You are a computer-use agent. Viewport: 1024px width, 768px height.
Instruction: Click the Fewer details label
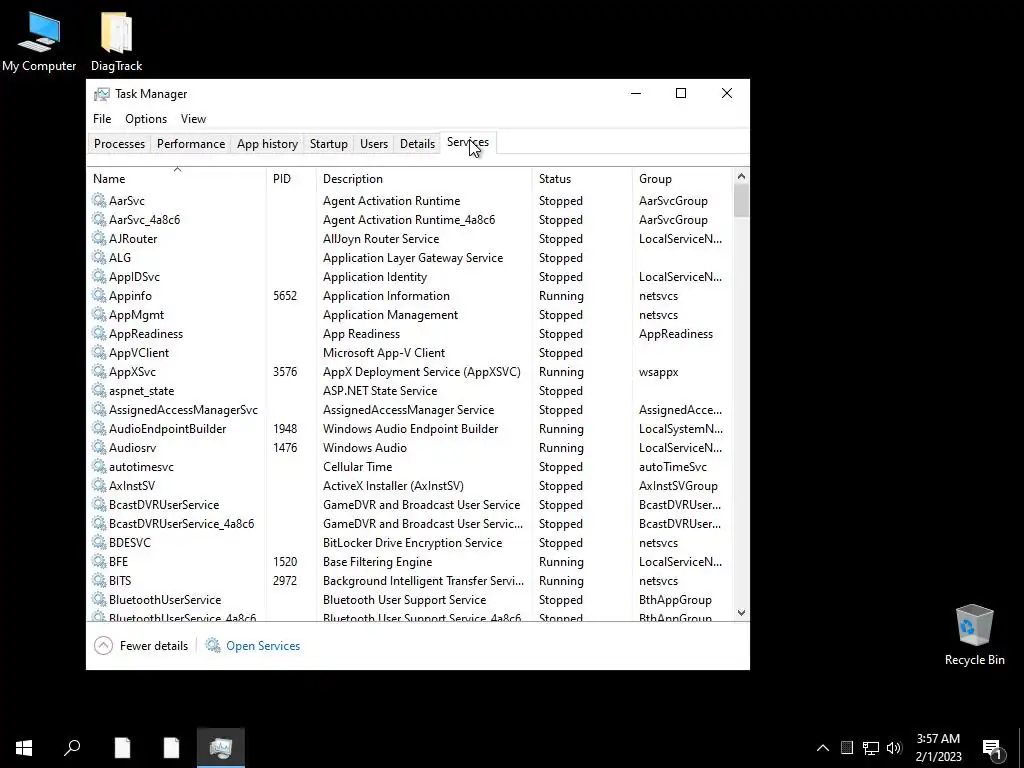[154, 646]
